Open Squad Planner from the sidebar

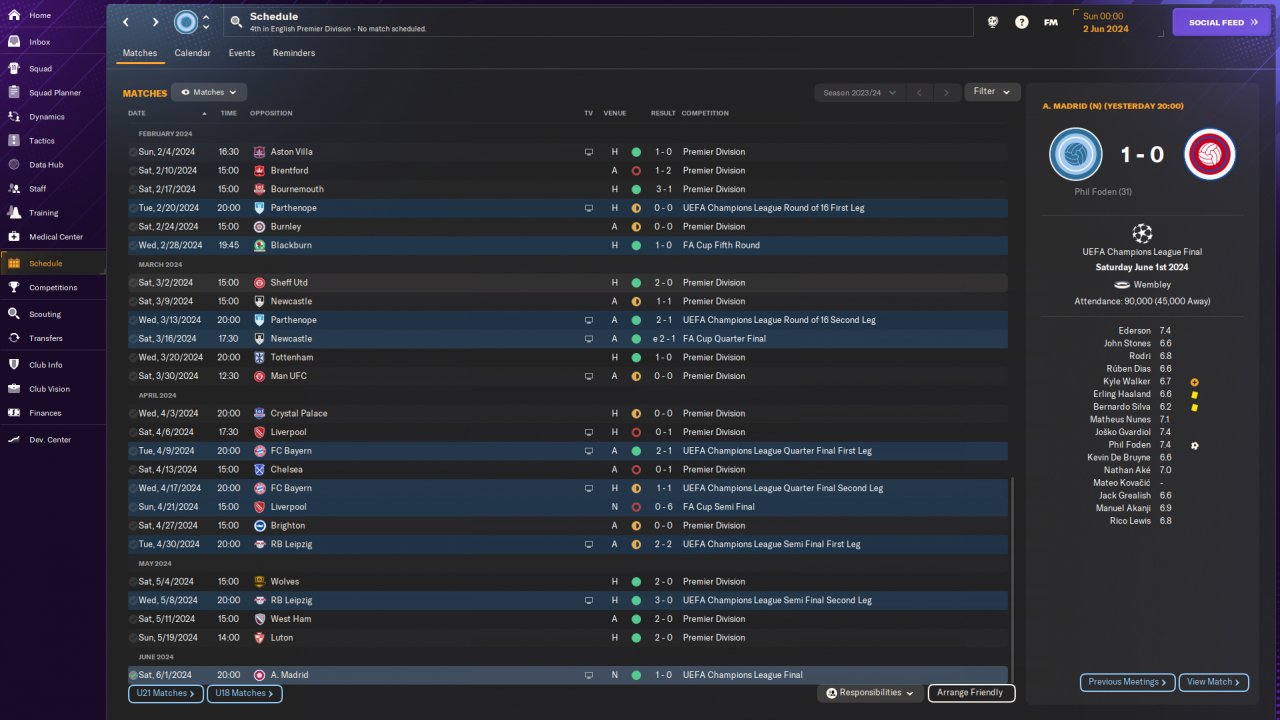point(53,93)
